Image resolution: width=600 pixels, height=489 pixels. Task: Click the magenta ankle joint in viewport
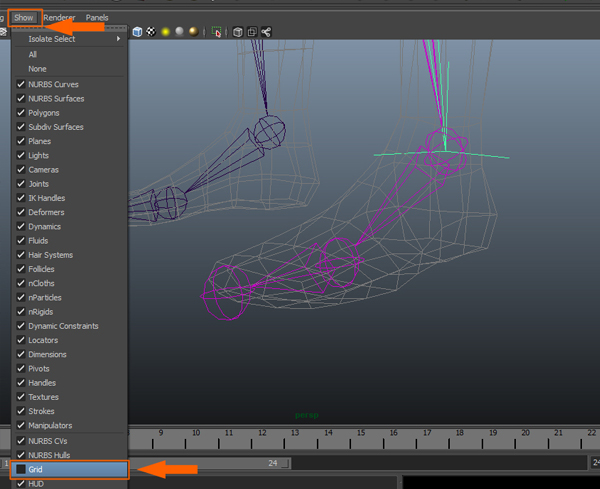[446, 150]
